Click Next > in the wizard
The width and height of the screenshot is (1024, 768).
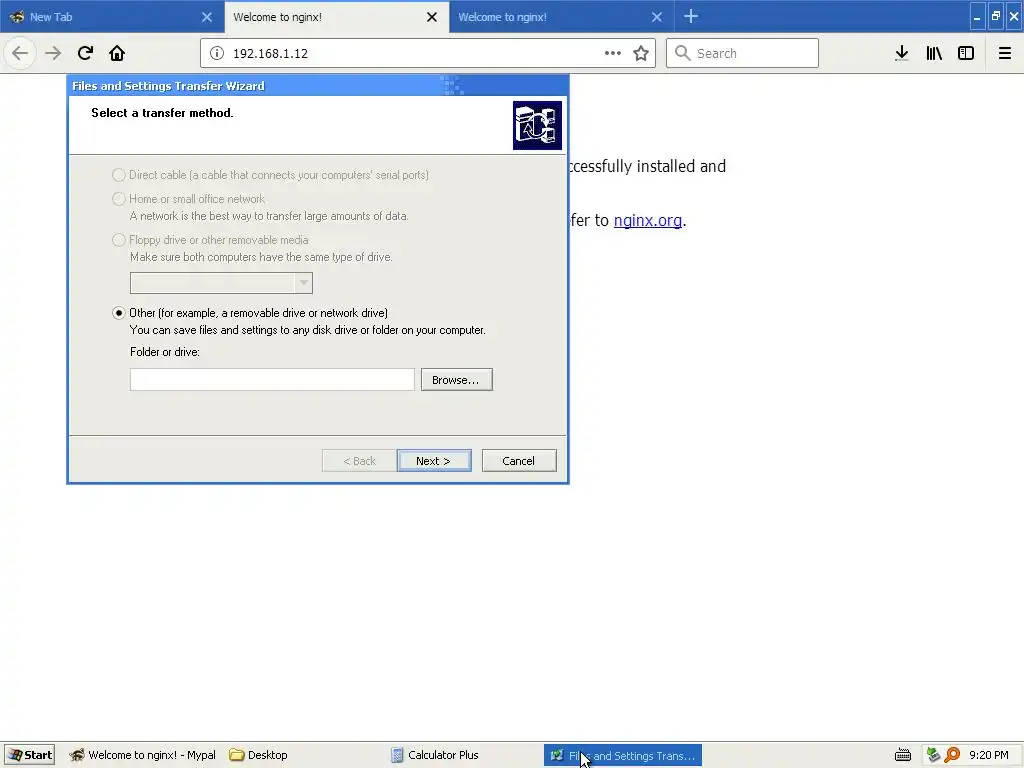coord(434,460)
